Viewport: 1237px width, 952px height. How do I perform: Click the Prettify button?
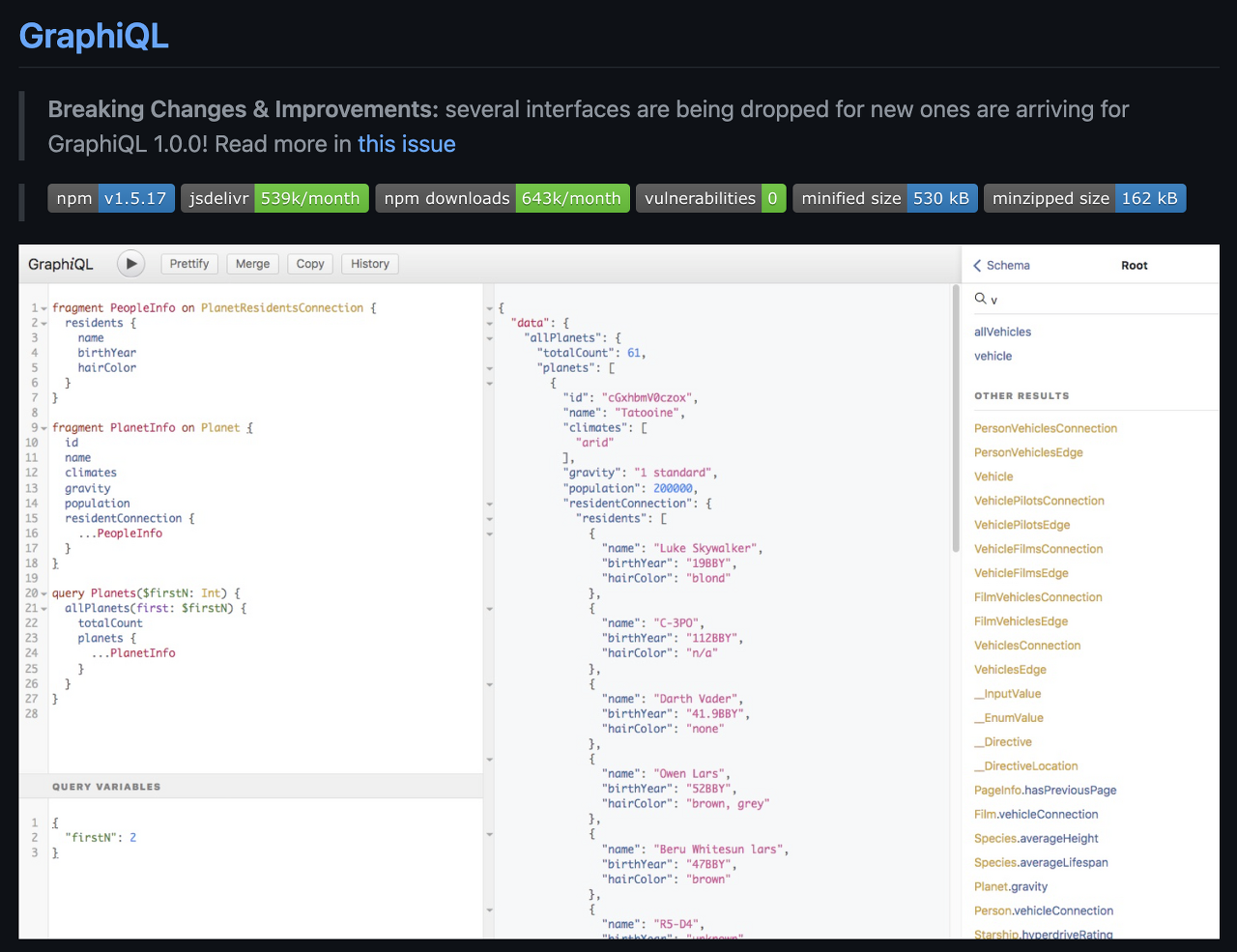point(189,264)
